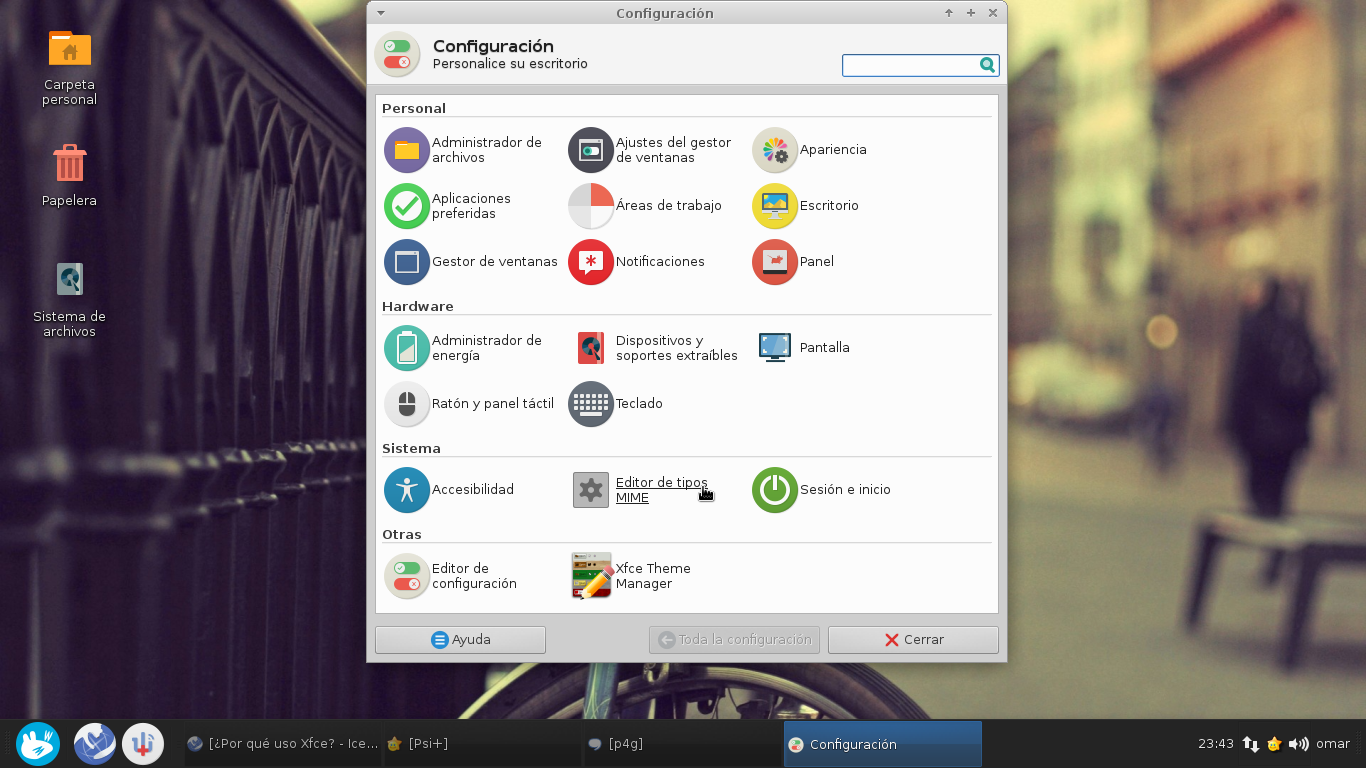1366x768 pixels.
Task: Switch to the [p4g] taskbar window
Action: coord(682,744)
